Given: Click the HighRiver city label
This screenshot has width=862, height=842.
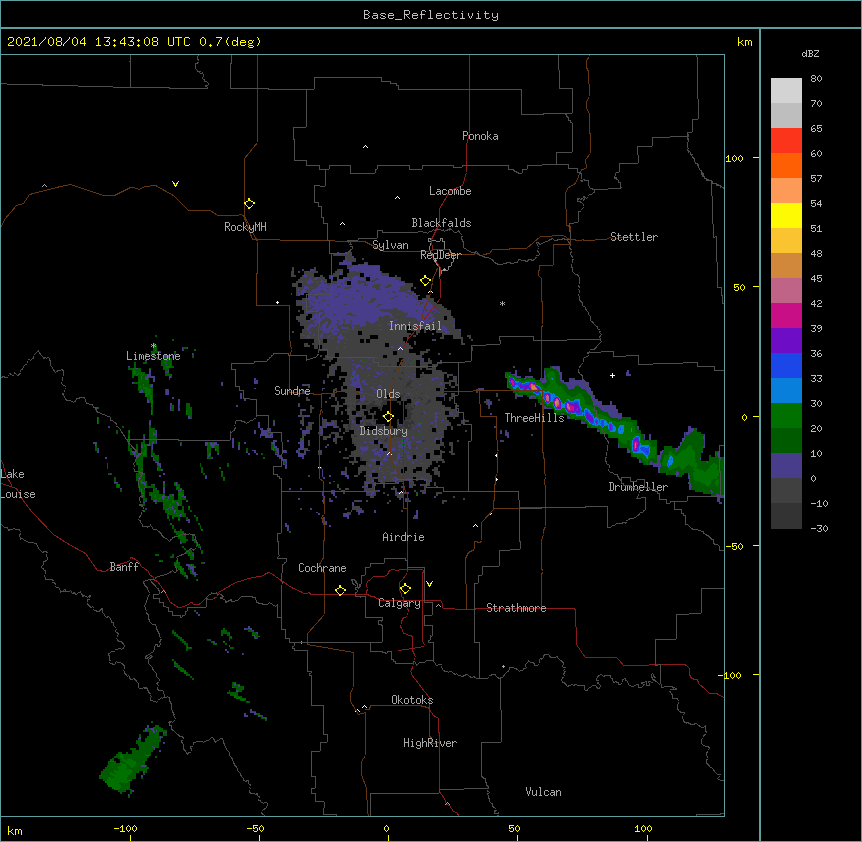Looking at the screenshot, I should [430, 743].
